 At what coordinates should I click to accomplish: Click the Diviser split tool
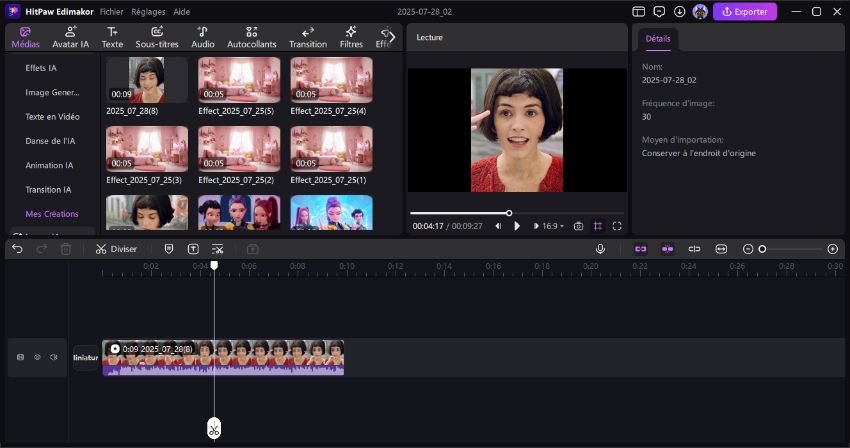pos(117,249)
